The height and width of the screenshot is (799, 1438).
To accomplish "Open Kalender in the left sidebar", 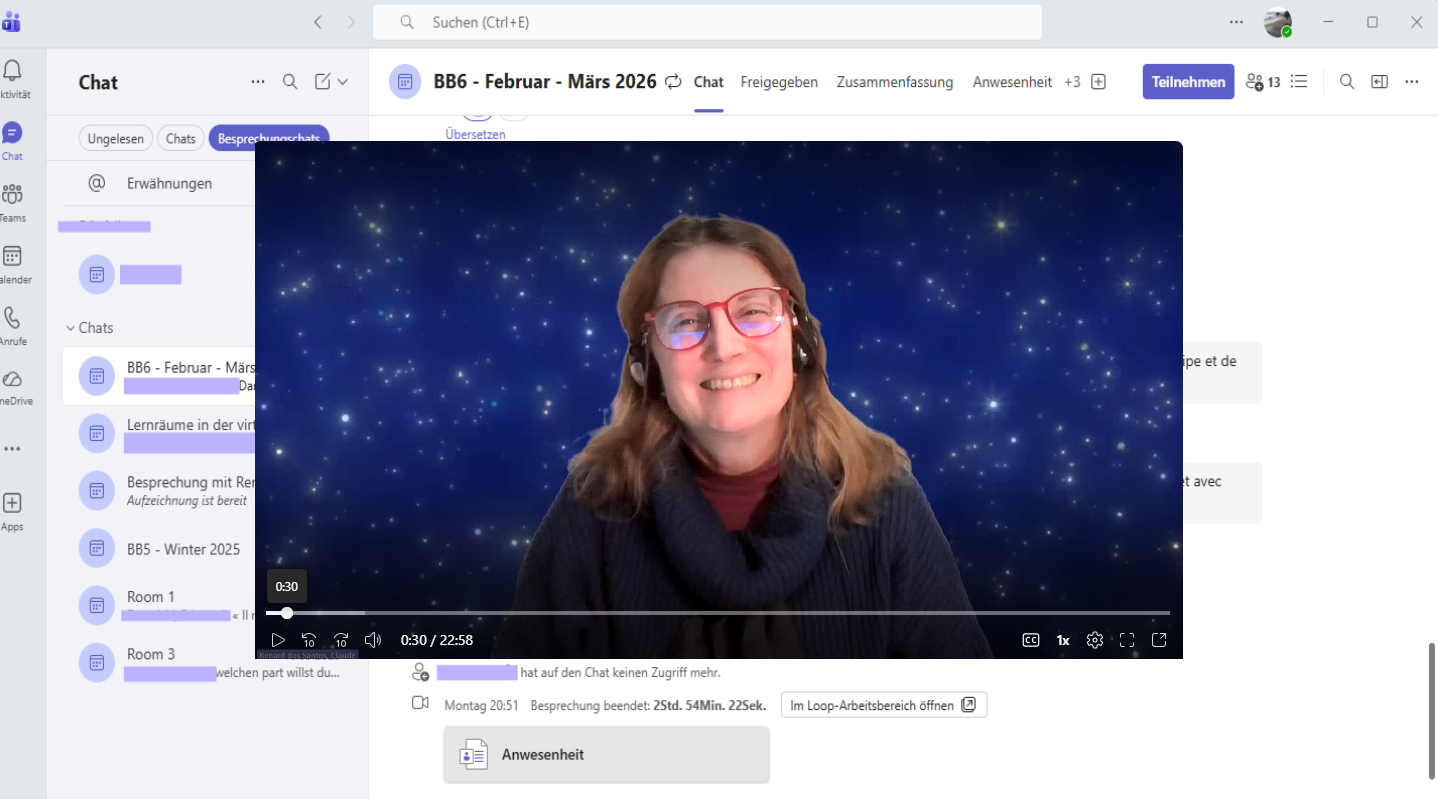I will (12, 265).
